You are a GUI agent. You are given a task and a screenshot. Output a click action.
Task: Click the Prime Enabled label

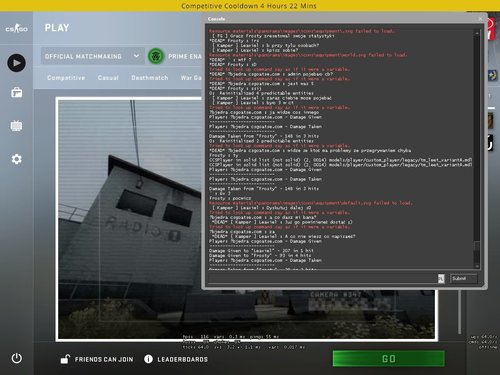click(185, 56)
